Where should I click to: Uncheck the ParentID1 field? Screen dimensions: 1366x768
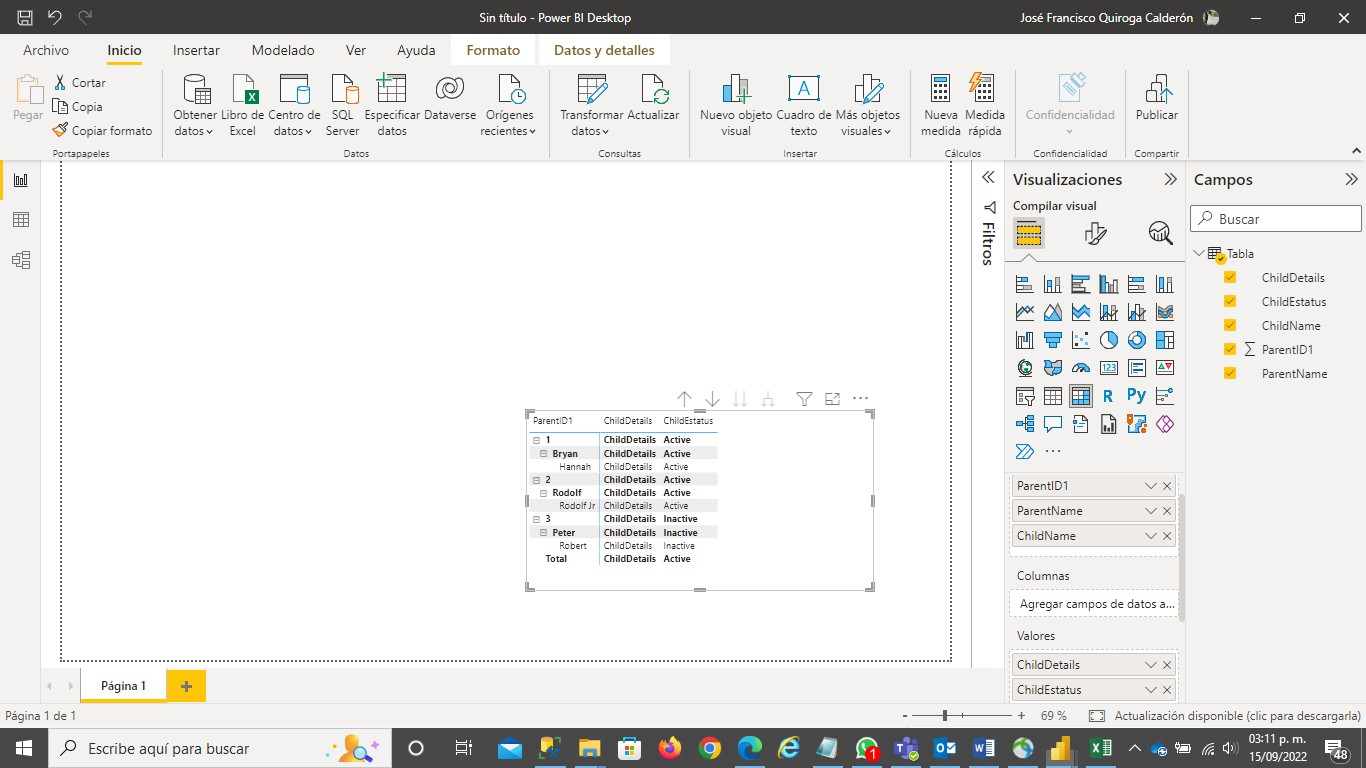[x=1230, y=349]
